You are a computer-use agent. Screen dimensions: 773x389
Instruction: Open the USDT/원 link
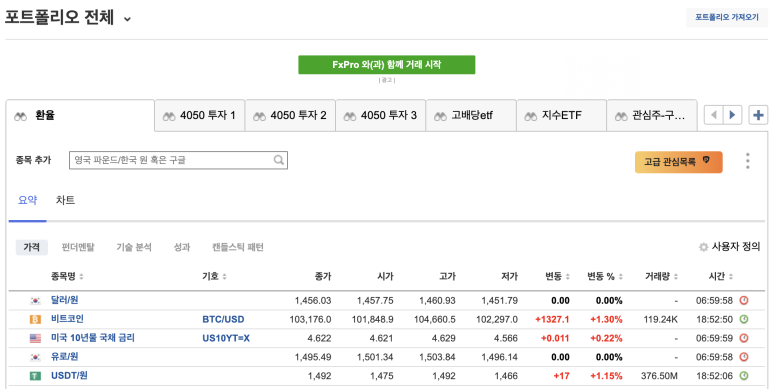[x=70, y=376]
